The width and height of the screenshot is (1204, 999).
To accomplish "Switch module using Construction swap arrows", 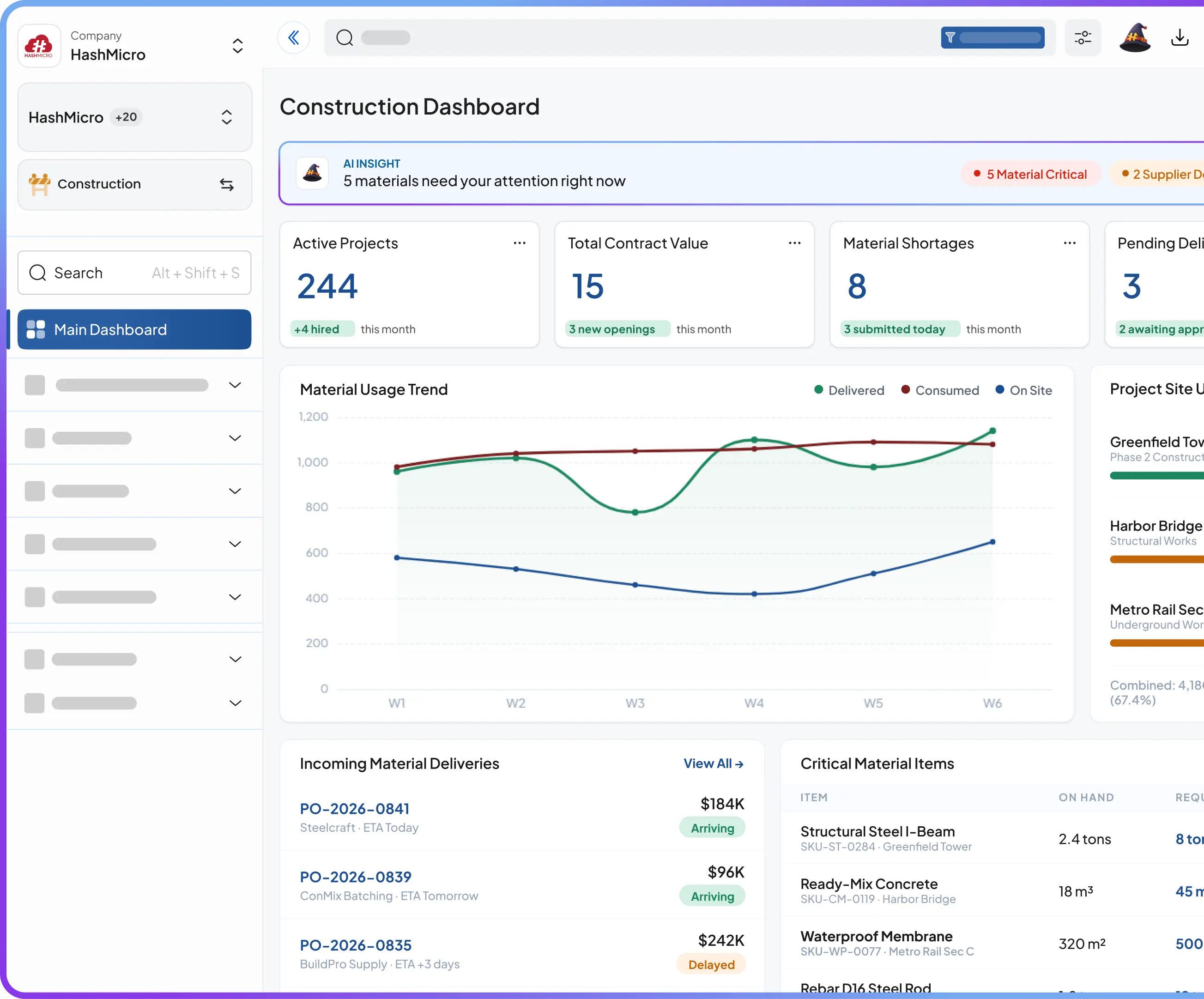I will (226, 185).
